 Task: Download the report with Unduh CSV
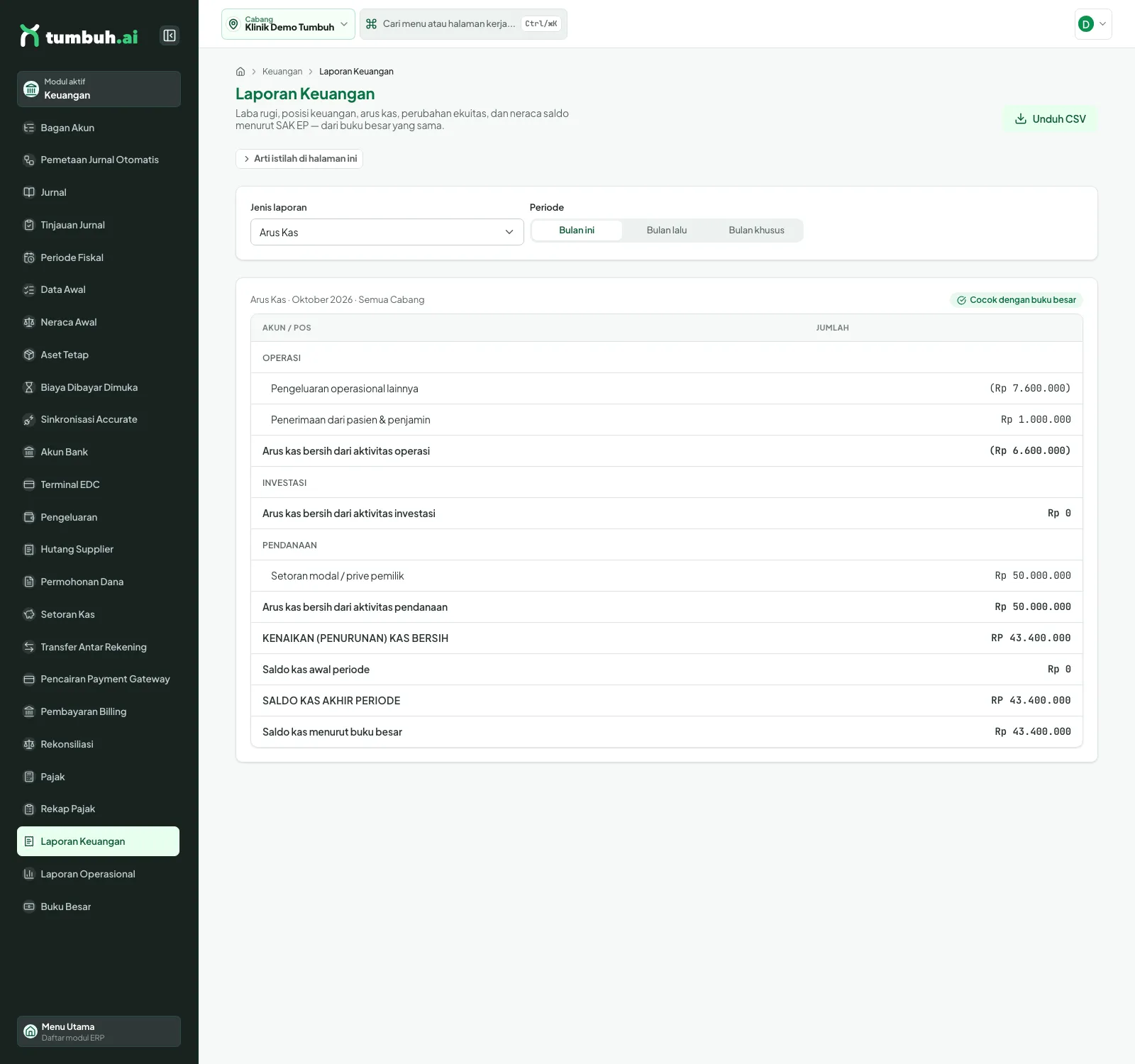[x=1051, y=119]
